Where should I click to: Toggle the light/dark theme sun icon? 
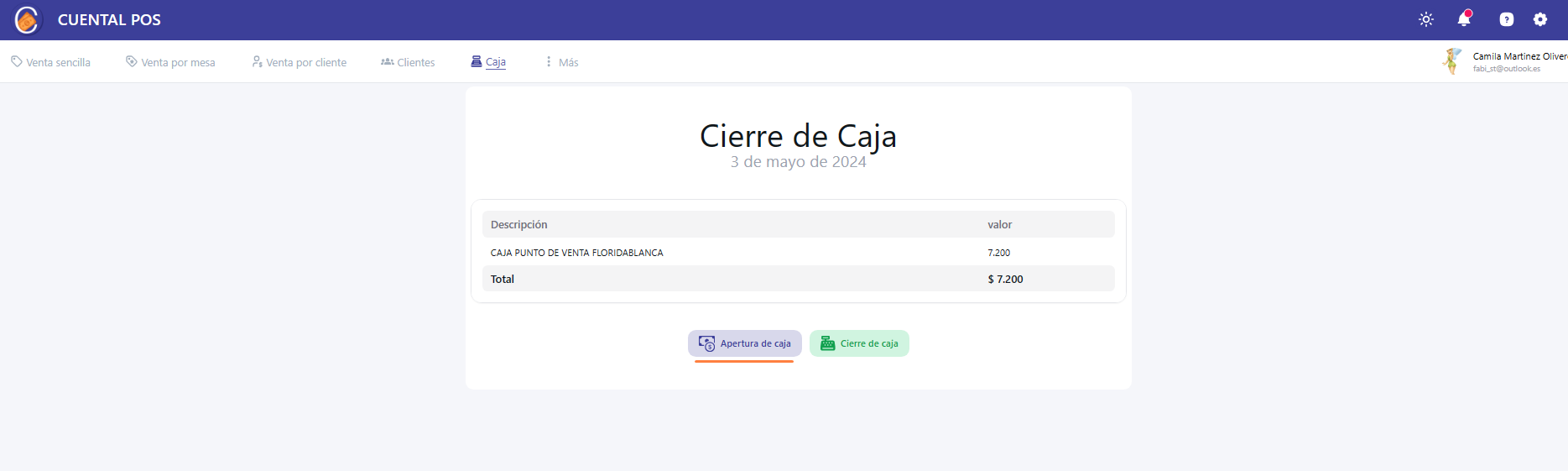(1425, 19)
